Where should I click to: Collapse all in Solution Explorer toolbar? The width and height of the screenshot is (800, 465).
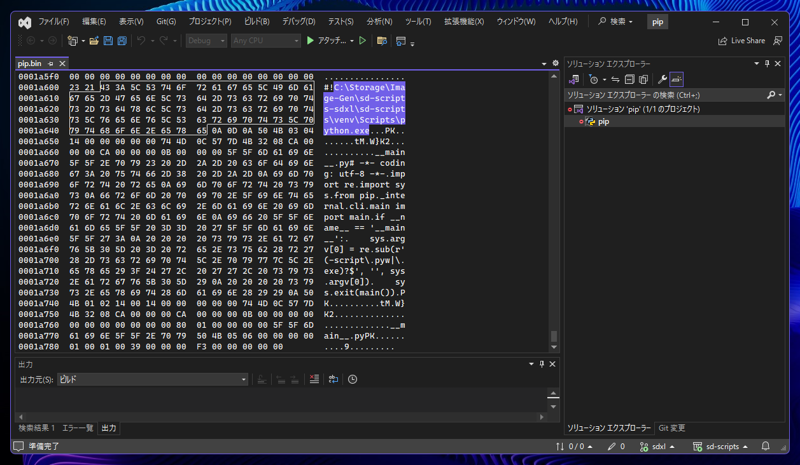(630, 80)
